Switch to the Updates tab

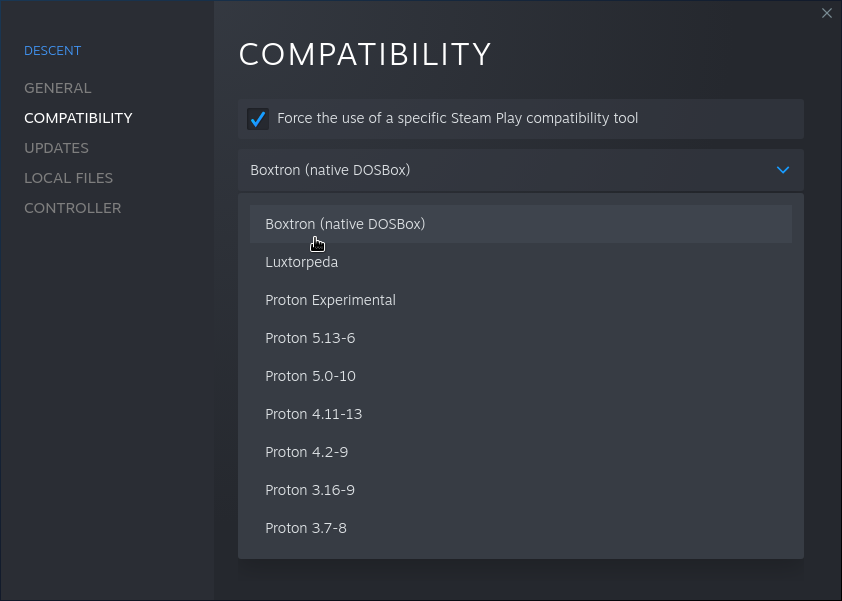(56, 148)
